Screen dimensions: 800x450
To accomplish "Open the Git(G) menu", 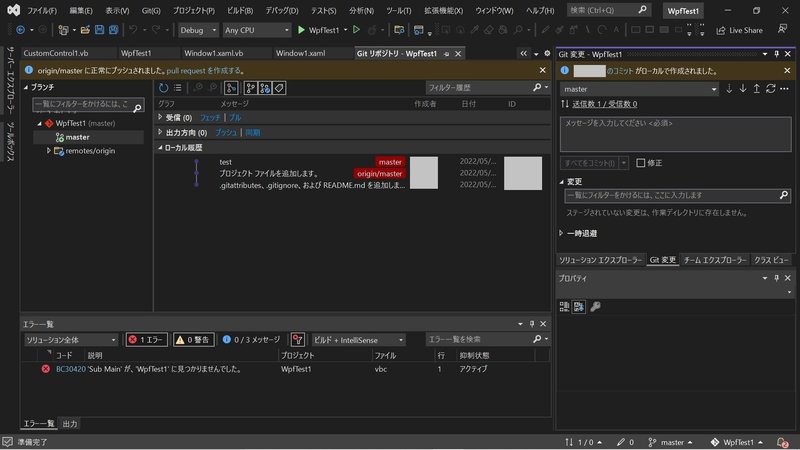I will pyautogui.click(x=151, y=10).
